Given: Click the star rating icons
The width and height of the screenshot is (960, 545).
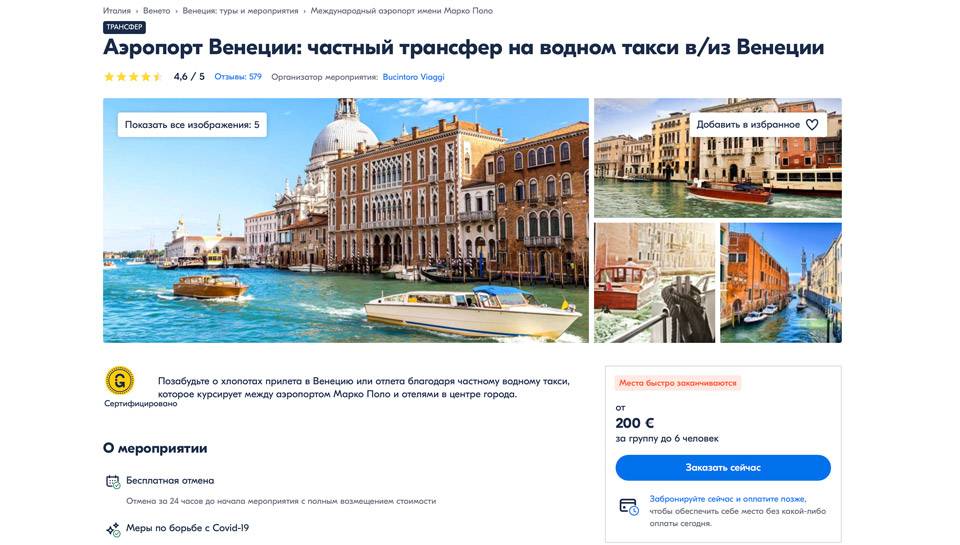Looking at the screenshot, I should coord(133,77).
